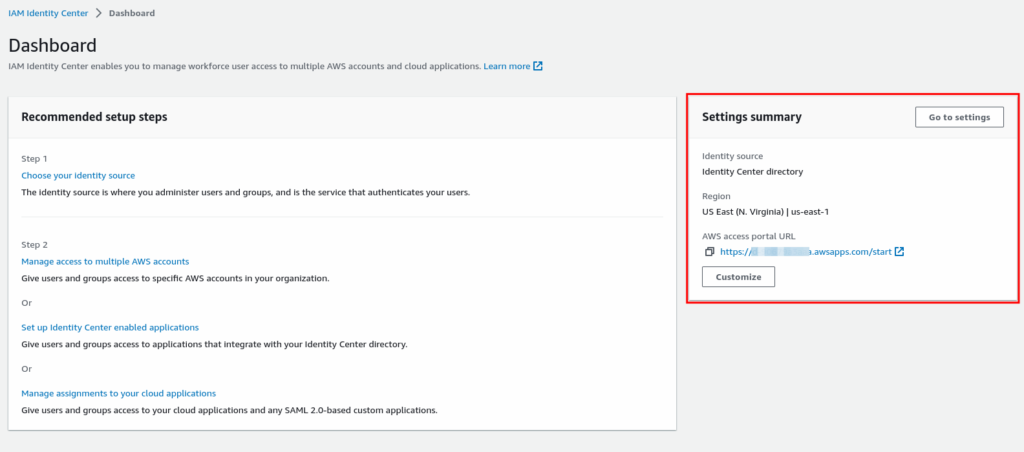
Task: Select the Identity Center directory value text
Action: point(752,171)
